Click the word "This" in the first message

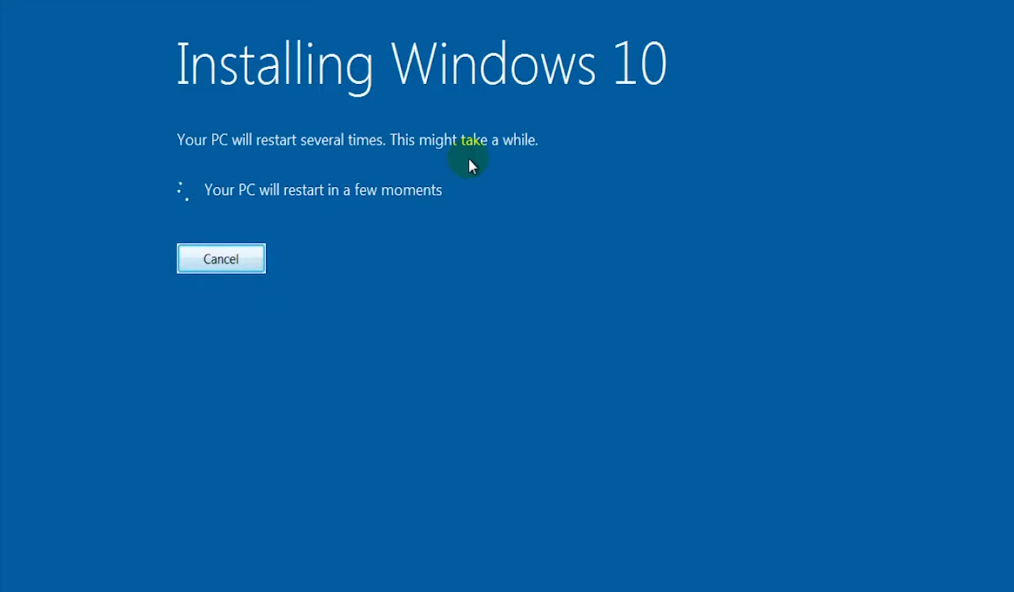pyautogui.click(x=402, y=140)
